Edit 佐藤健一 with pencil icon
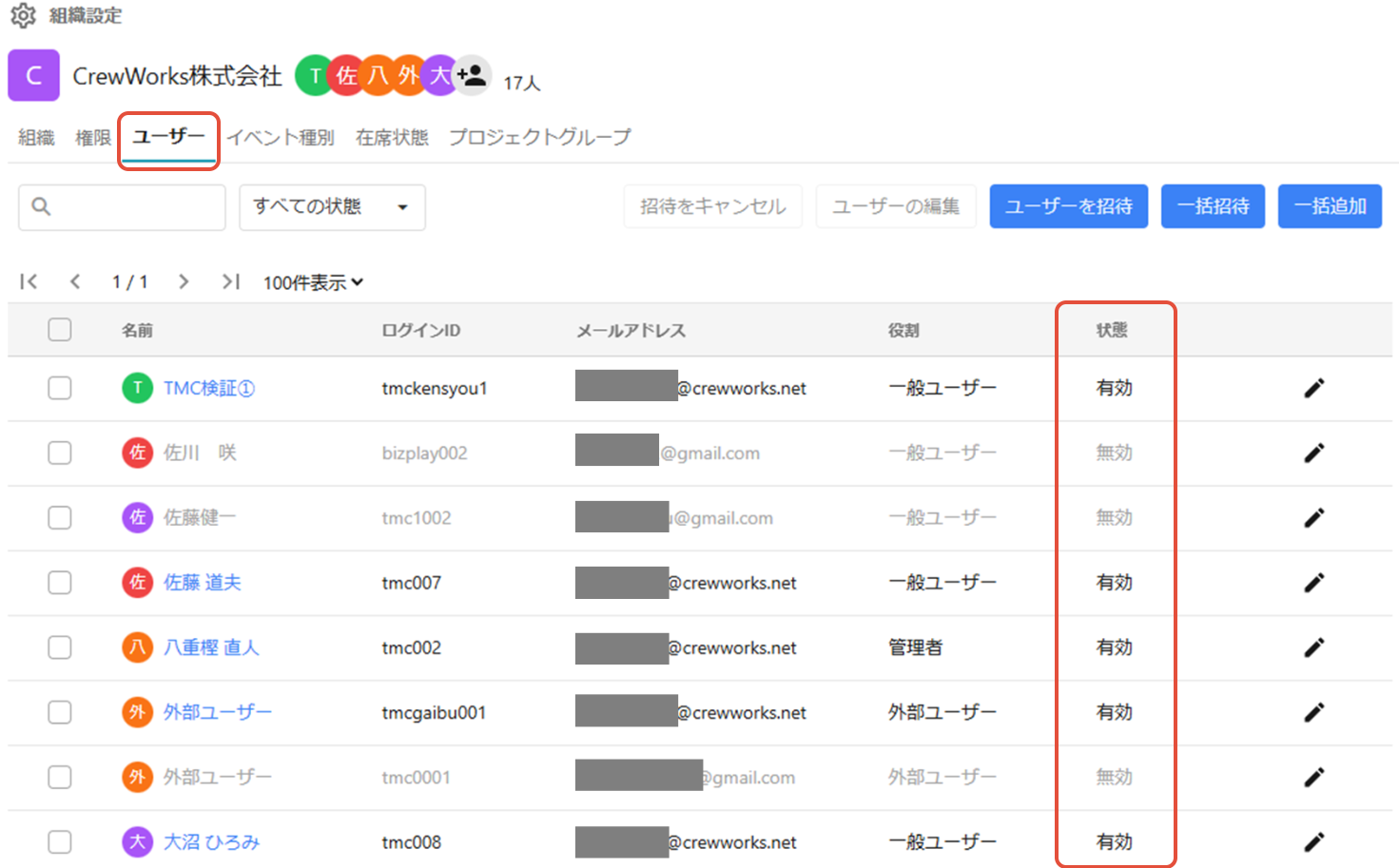This screenshot has height=868, width=1399. pos(1314,517)
